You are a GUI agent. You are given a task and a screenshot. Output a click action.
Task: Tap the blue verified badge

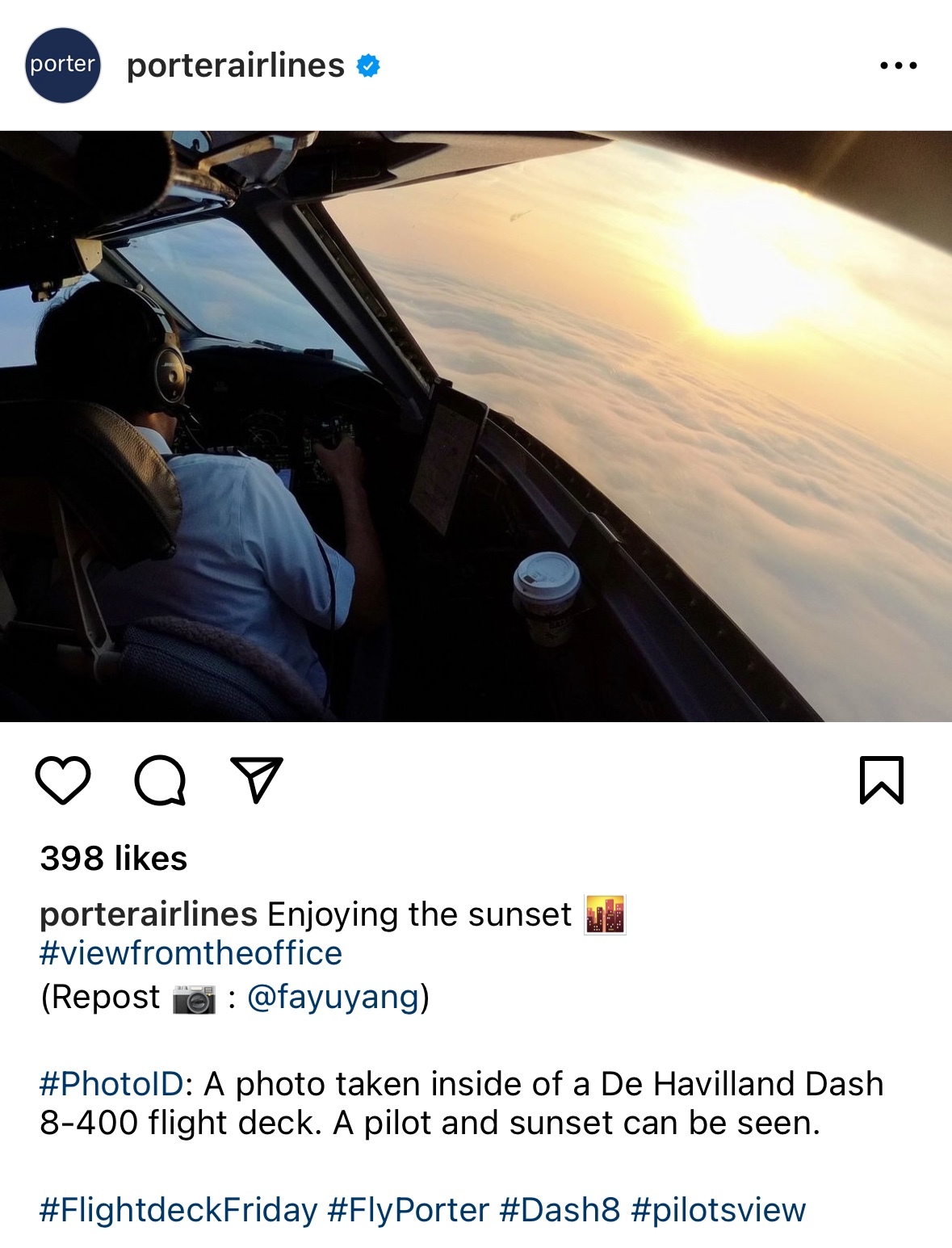tap(368, 66)
